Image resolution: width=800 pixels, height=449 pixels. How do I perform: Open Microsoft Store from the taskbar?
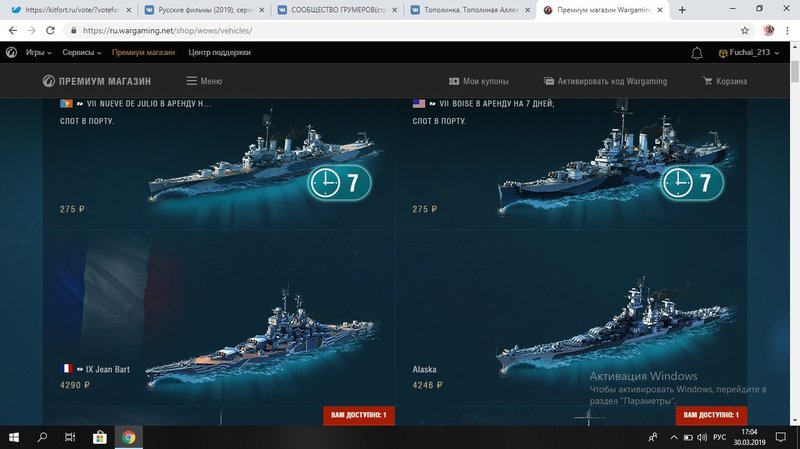point(99,437)
